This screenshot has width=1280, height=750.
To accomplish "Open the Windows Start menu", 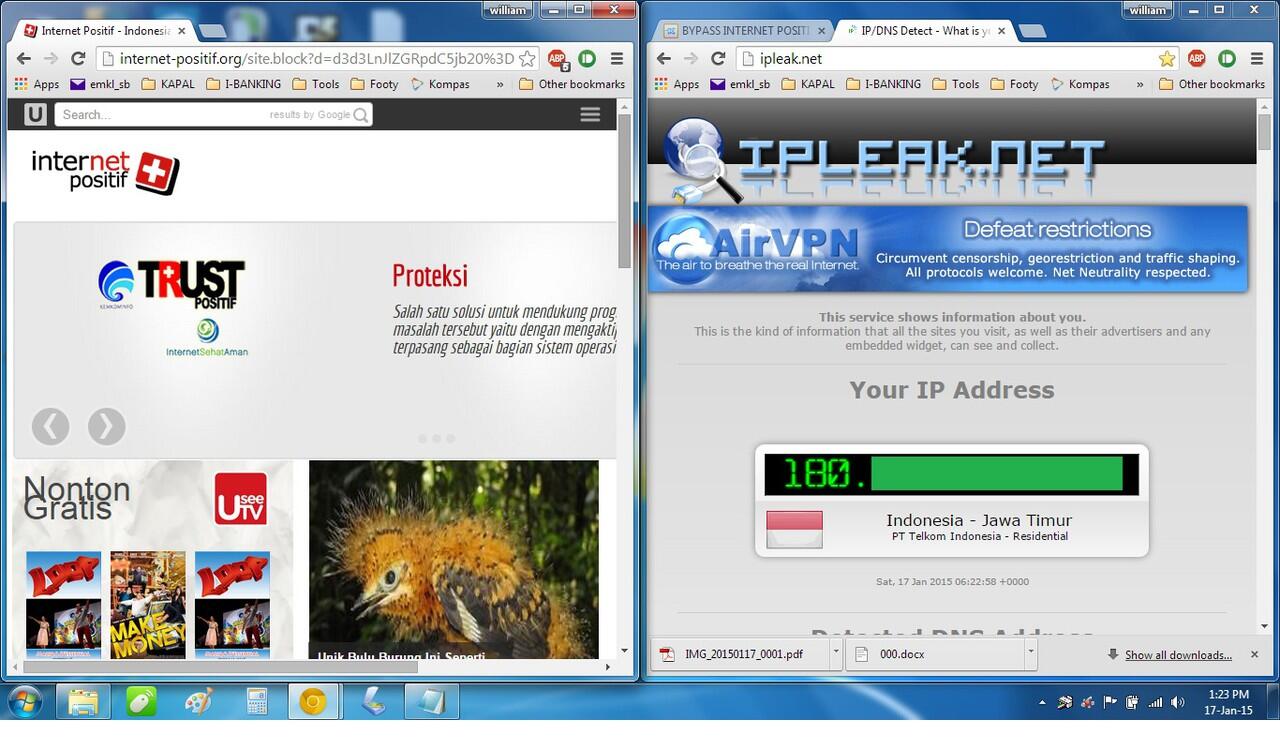I will pyautogui.click(x=24, y=701).
